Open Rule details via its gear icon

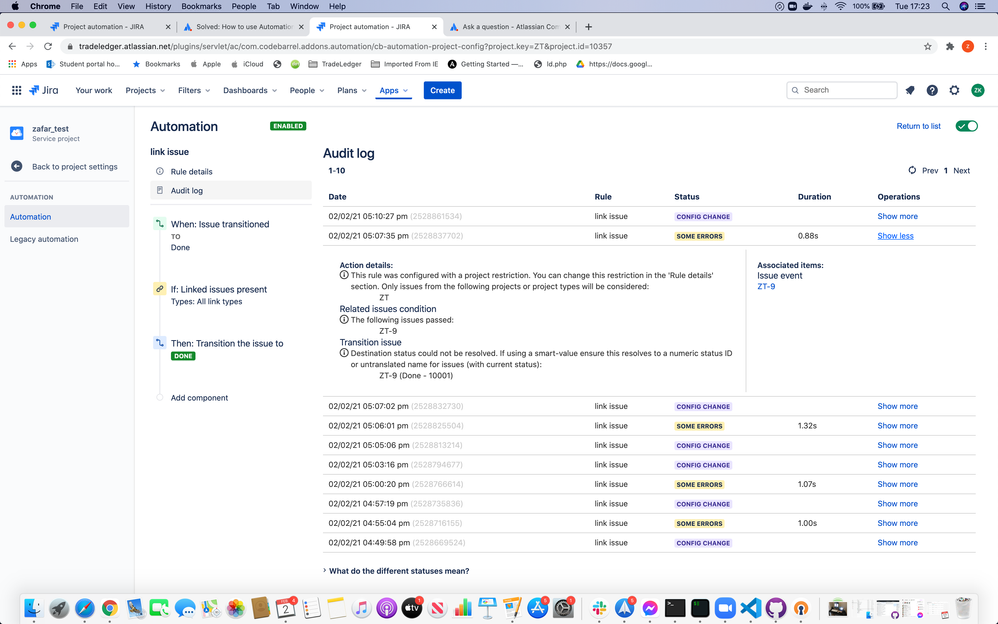click(160, 171)
